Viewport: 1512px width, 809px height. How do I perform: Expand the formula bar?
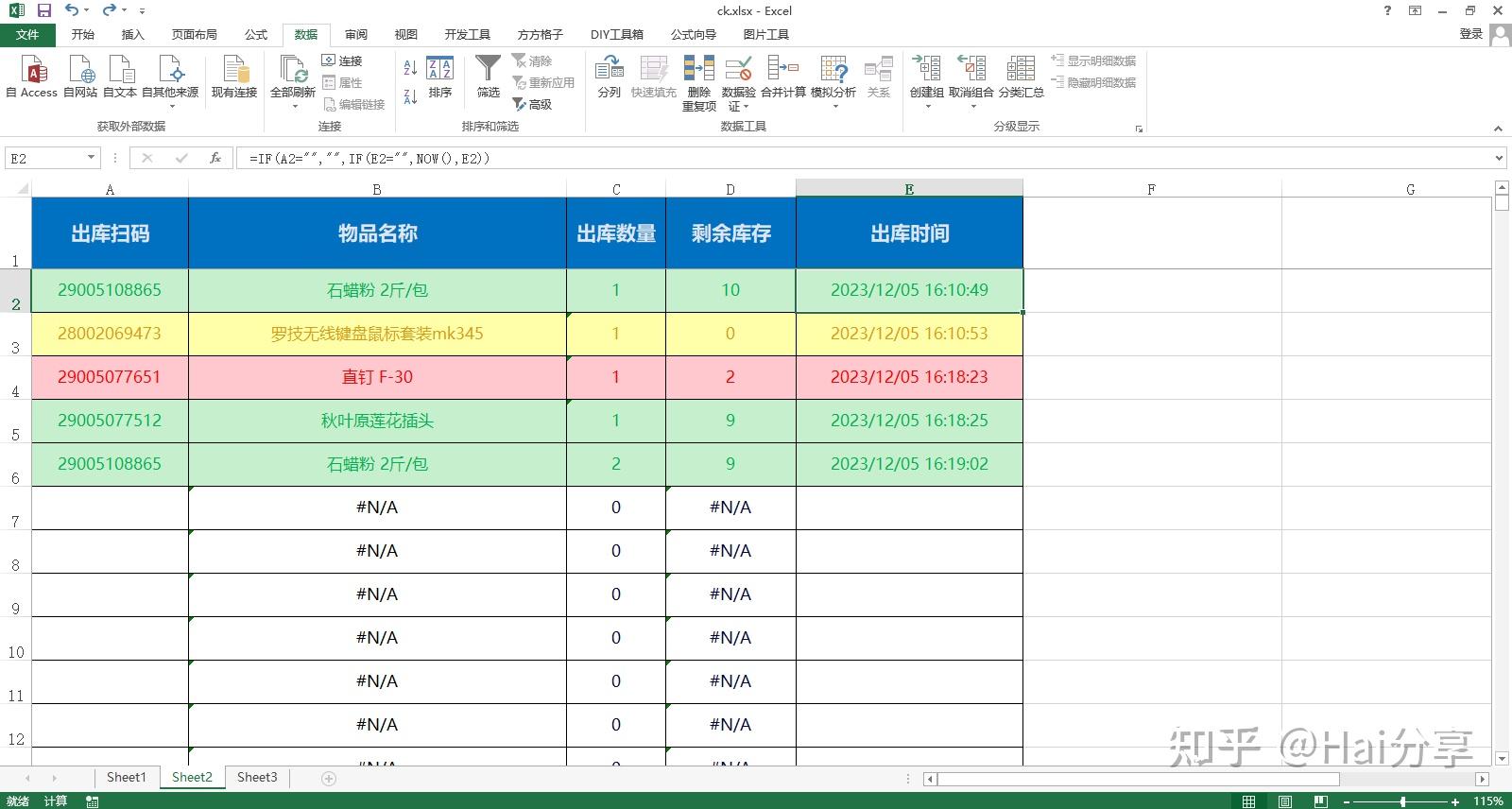pyautogui.click(x=1500, y=158)
